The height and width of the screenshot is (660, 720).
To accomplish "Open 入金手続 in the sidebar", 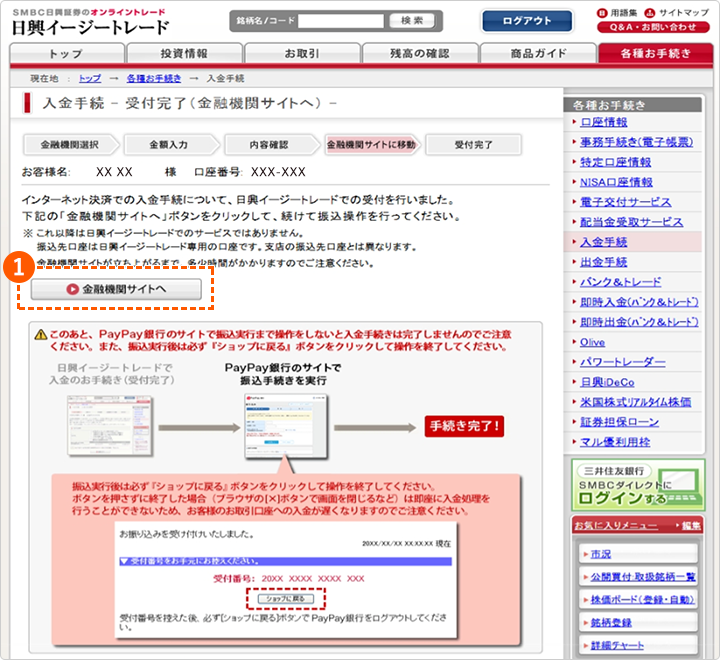I will [x=603, y=242].
